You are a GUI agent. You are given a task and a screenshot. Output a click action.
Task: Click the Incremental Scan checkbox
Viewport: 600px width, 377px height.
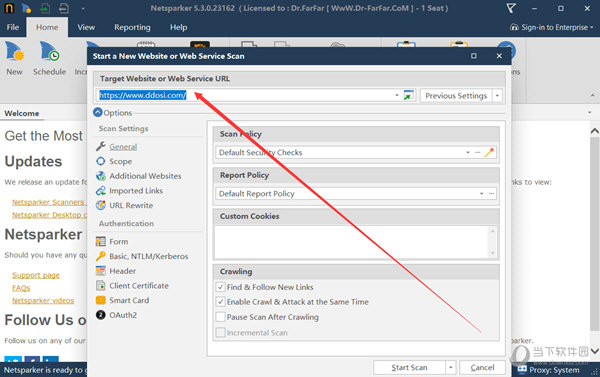coord(220,333)
